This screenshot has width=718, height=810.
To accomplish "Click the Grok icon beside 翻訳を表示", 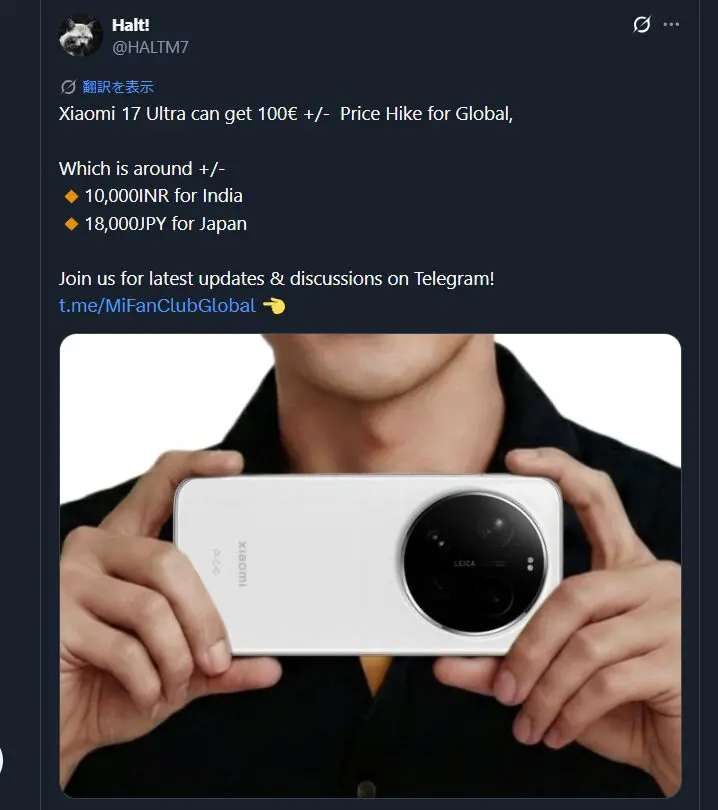I will (68, 87).
